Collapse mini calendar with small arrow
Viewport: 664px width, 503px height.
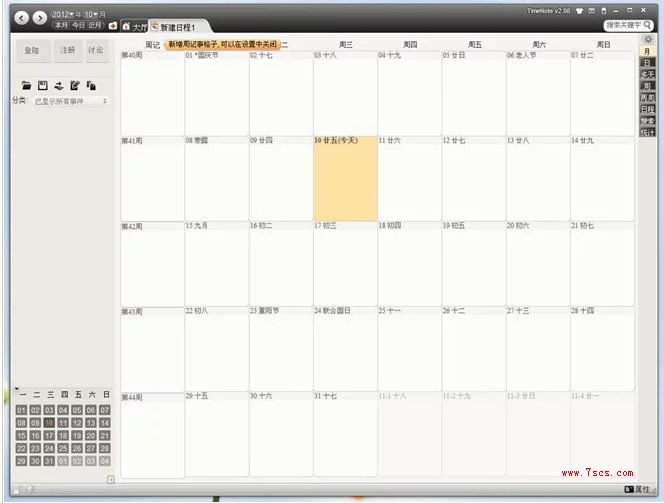coord(17,388)
